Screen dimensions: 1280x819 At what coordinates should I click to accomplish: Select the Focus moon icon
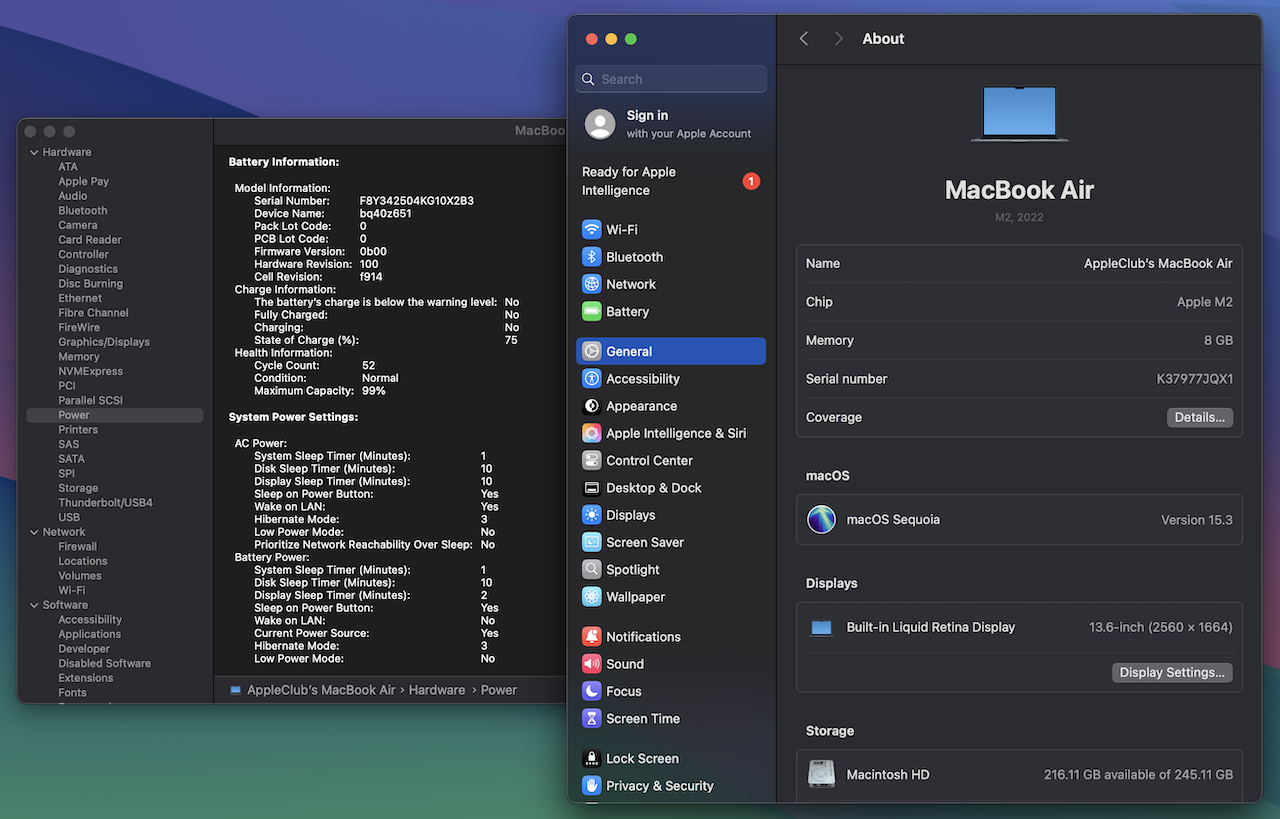[592, 691]
